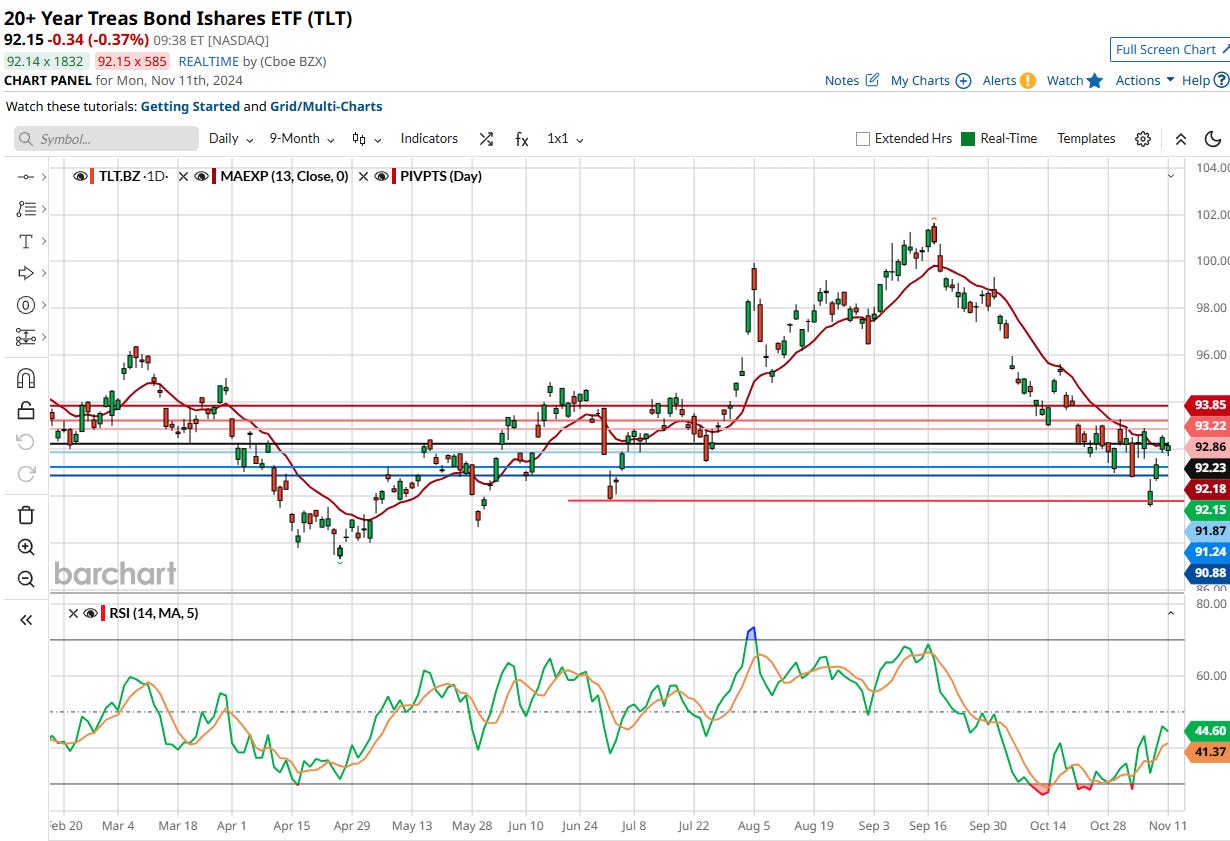
Task: Open the Notes menu item
Action: 842,80
